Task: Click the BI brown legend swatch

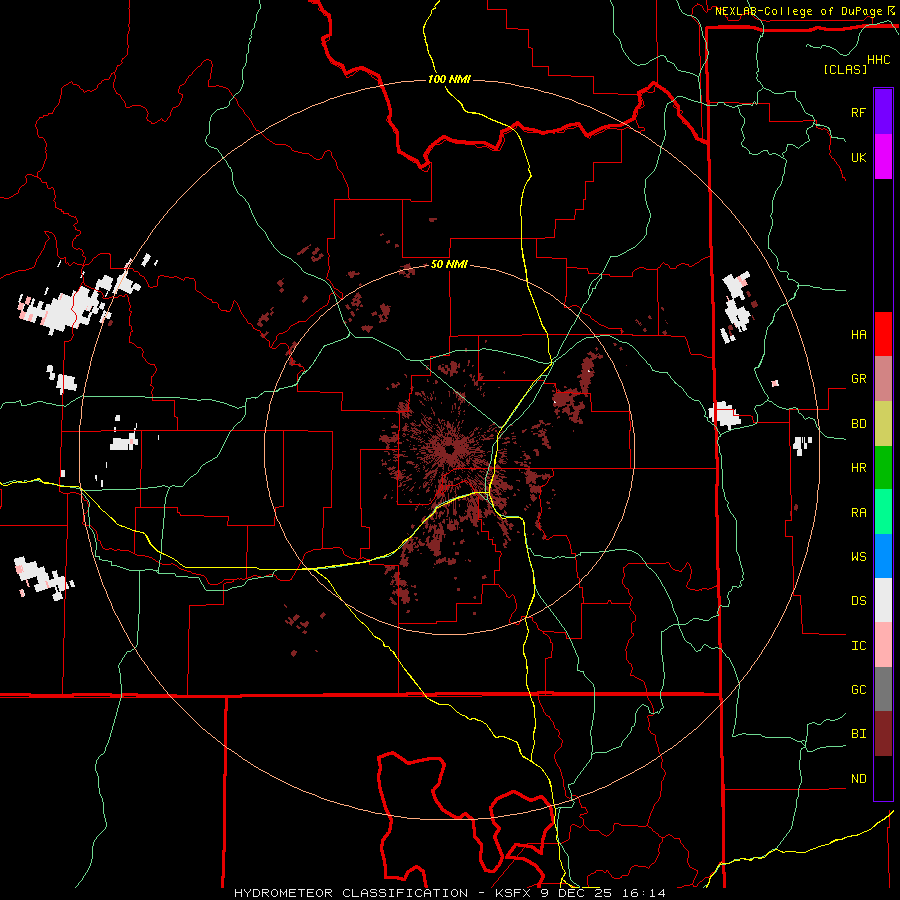Action: (x=883, y=734)
